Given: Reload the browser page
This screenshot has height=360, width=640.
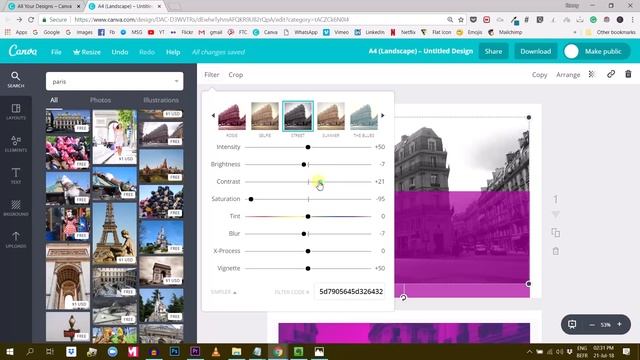Looking at the screenshot, I should [31, 20].
